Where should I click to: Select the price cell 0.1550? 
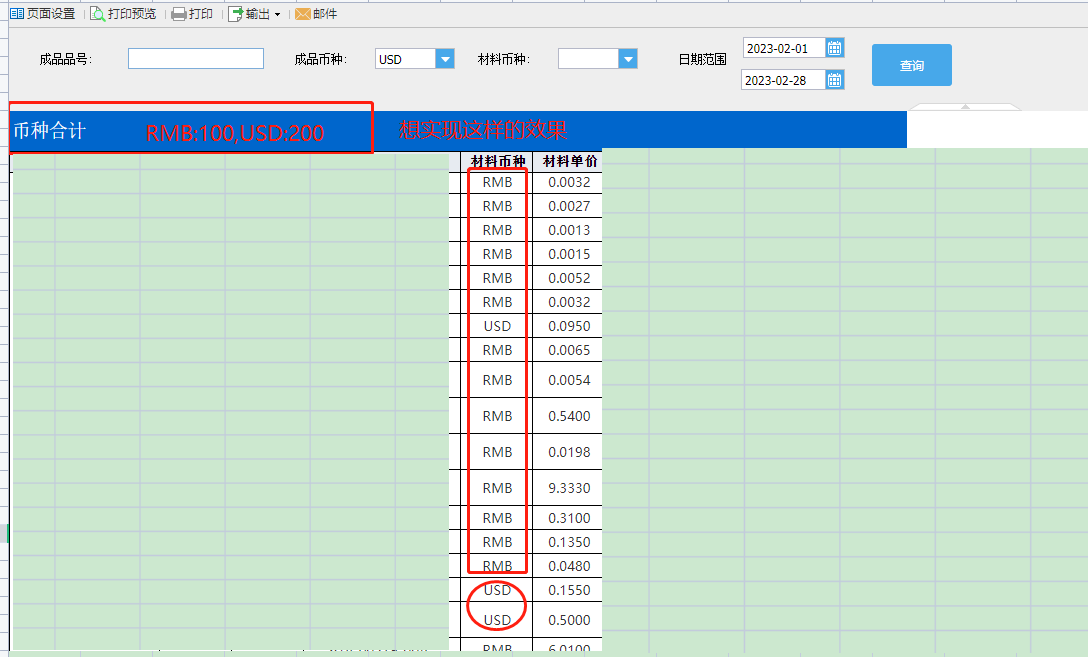568,590
